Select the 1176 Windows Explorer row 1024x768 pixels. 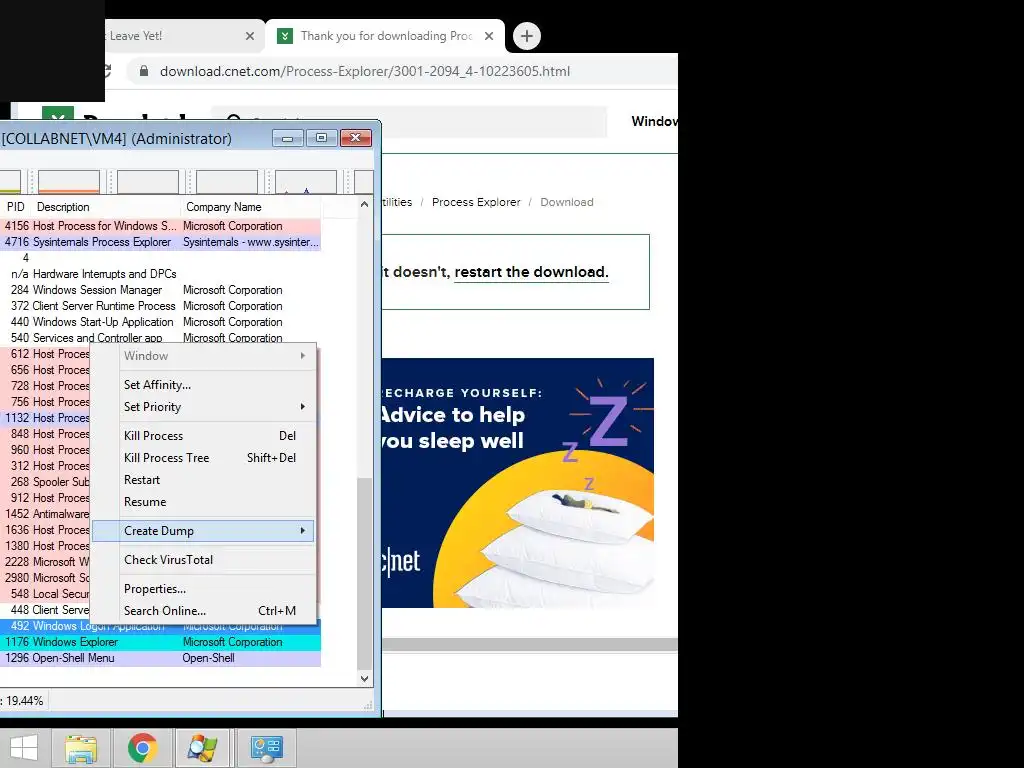coord(160,642)
